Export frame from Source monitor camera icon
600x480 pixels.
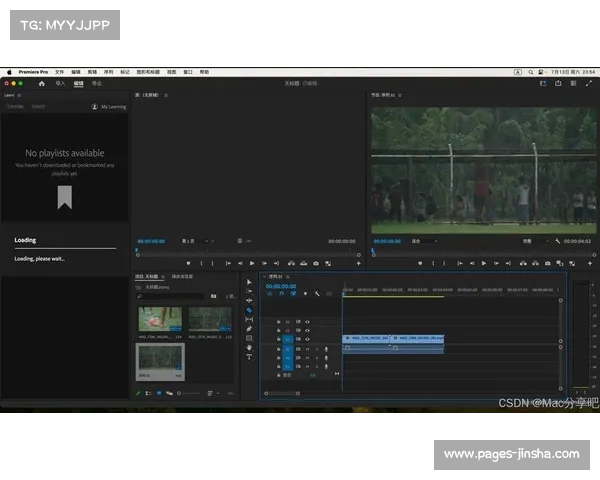pyautogui.click(x=316, y=263)
